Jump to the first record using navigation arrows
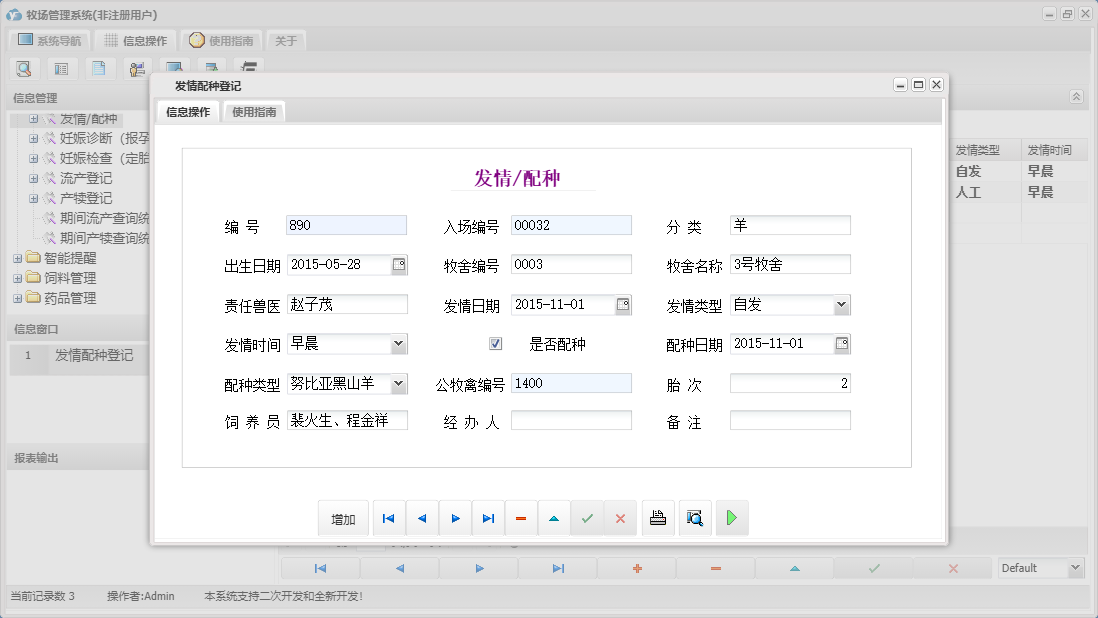Screen dimensions: 1098x618 coord(389,518)
